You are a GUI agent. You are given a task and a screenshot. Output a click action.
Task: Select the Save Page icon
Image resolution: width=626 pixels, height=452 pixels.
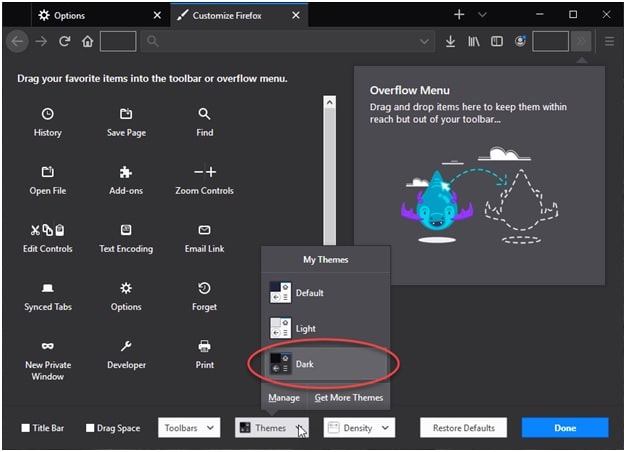pos(126,114)
